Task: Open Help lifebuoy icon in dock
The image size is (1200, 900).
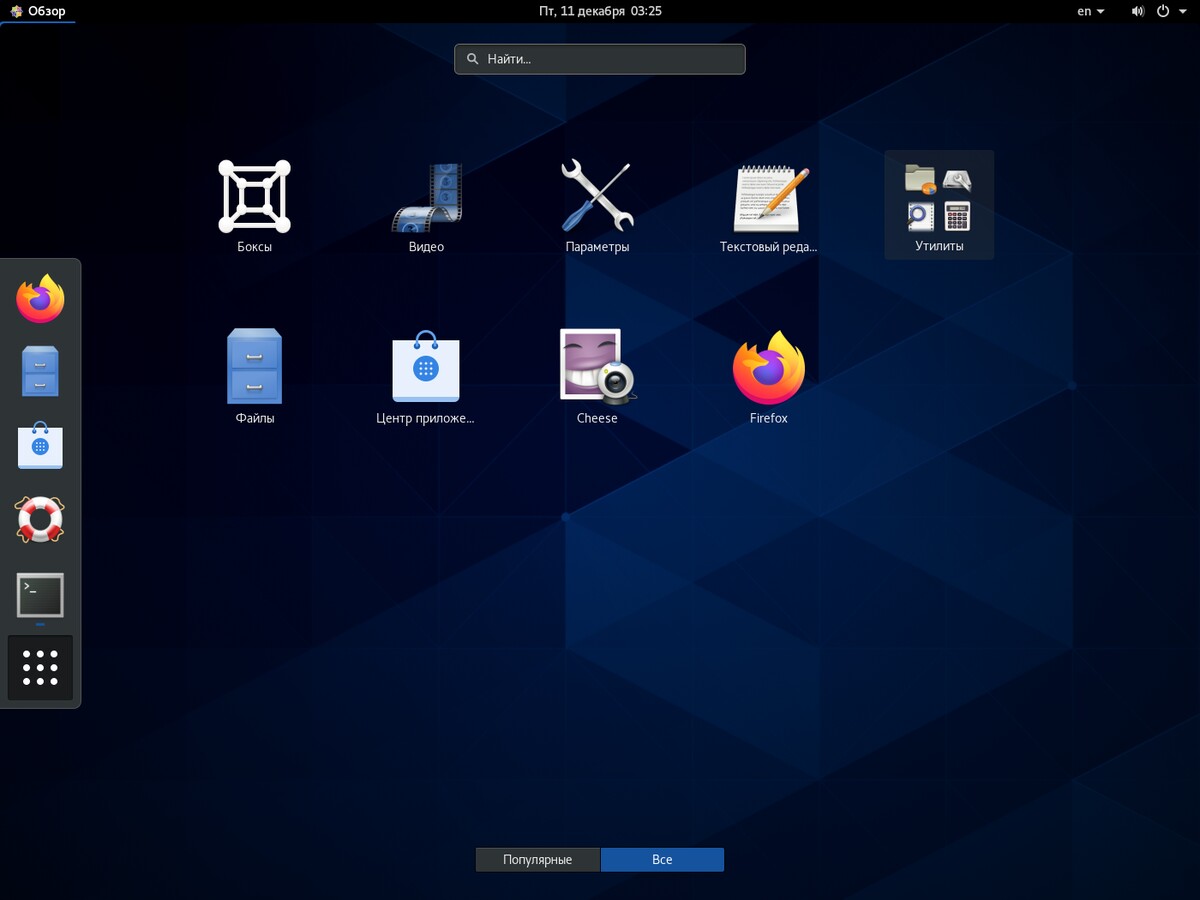Action: (x=40, y=520)
